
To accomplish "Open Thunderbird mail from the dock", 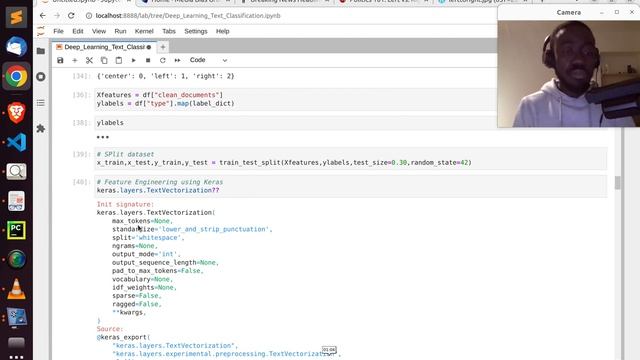I will click(x=16, y=47).
